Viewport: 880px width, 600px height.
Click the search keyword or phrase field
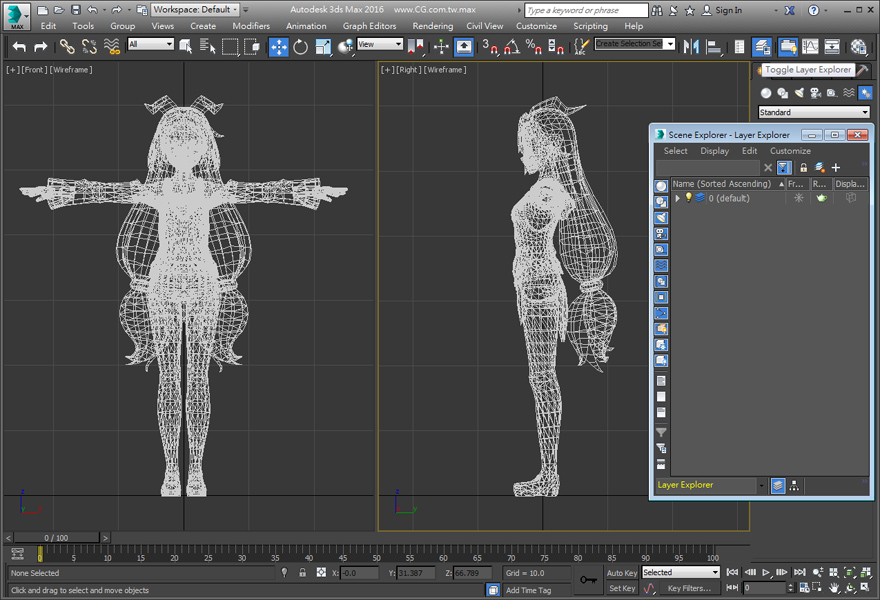point(586,10)
